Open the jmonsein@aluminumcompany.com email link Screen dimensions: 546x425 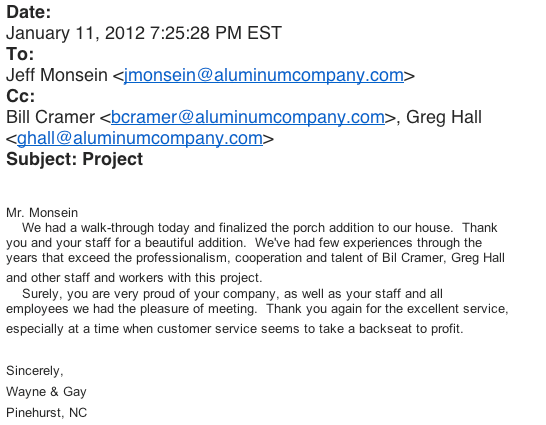(264, 75)
